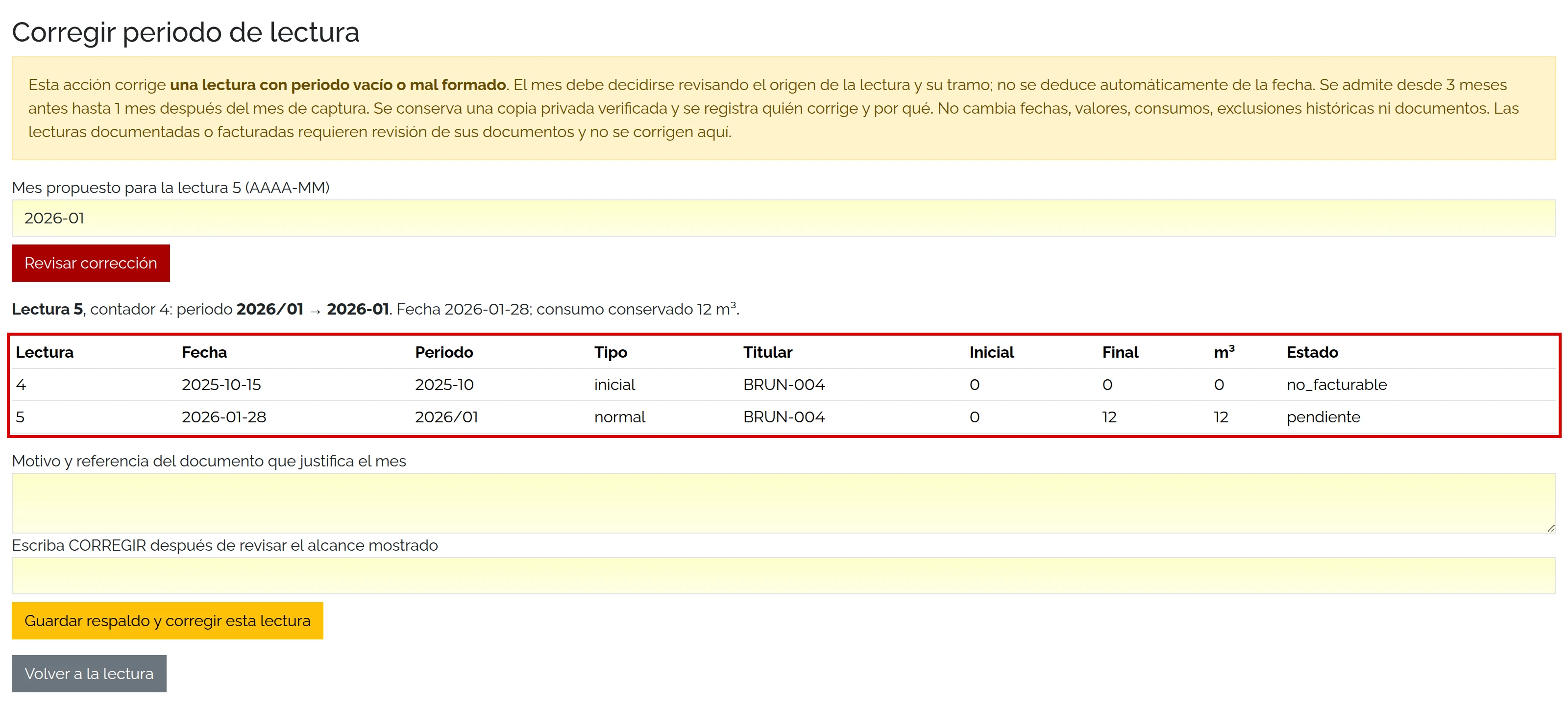Click the 2026/01 period cell in row 5

446,416
